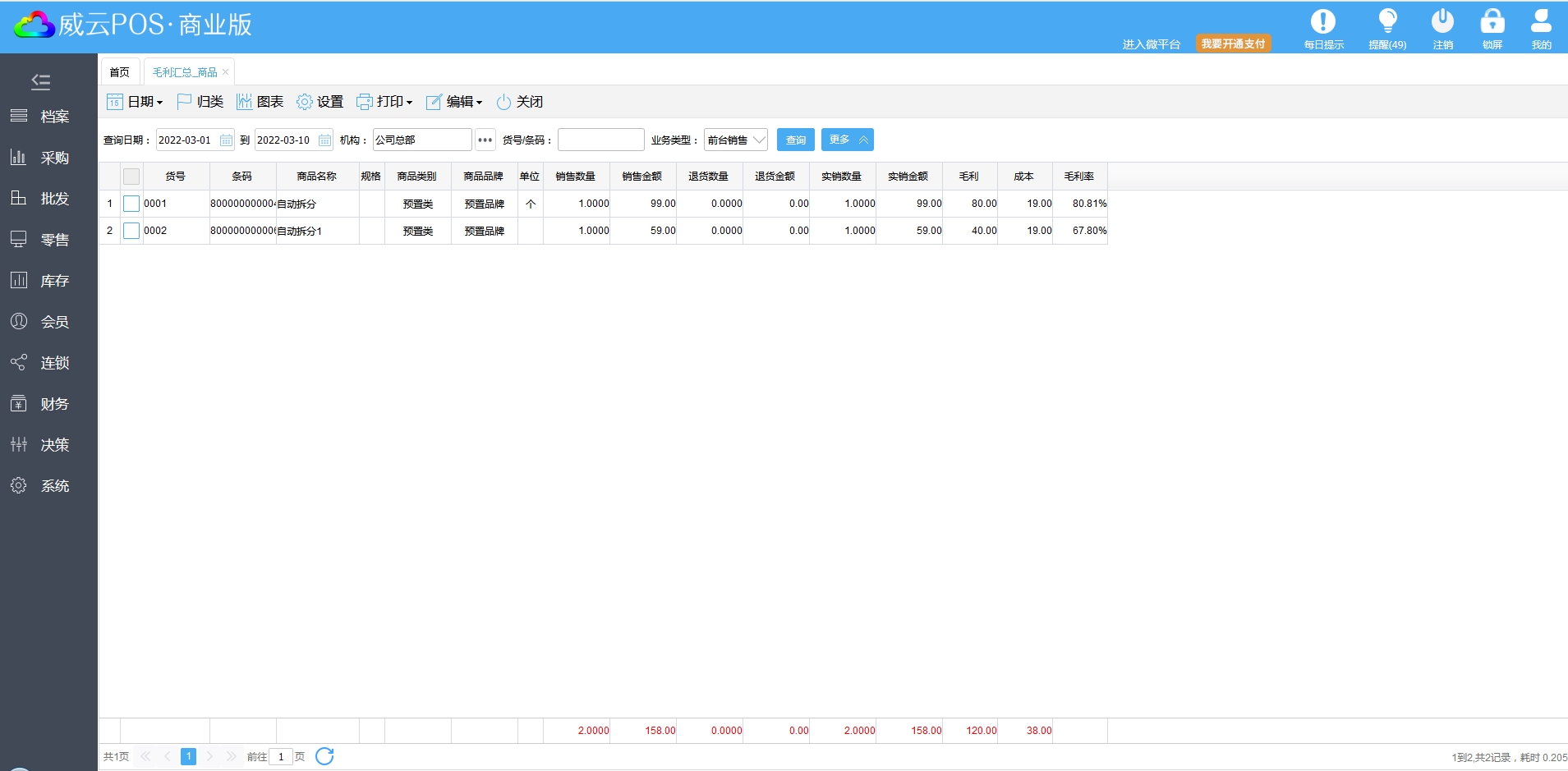Click the 查询 search button
Viewport: 1568px width, 771px height.
(x=795, y=140)
